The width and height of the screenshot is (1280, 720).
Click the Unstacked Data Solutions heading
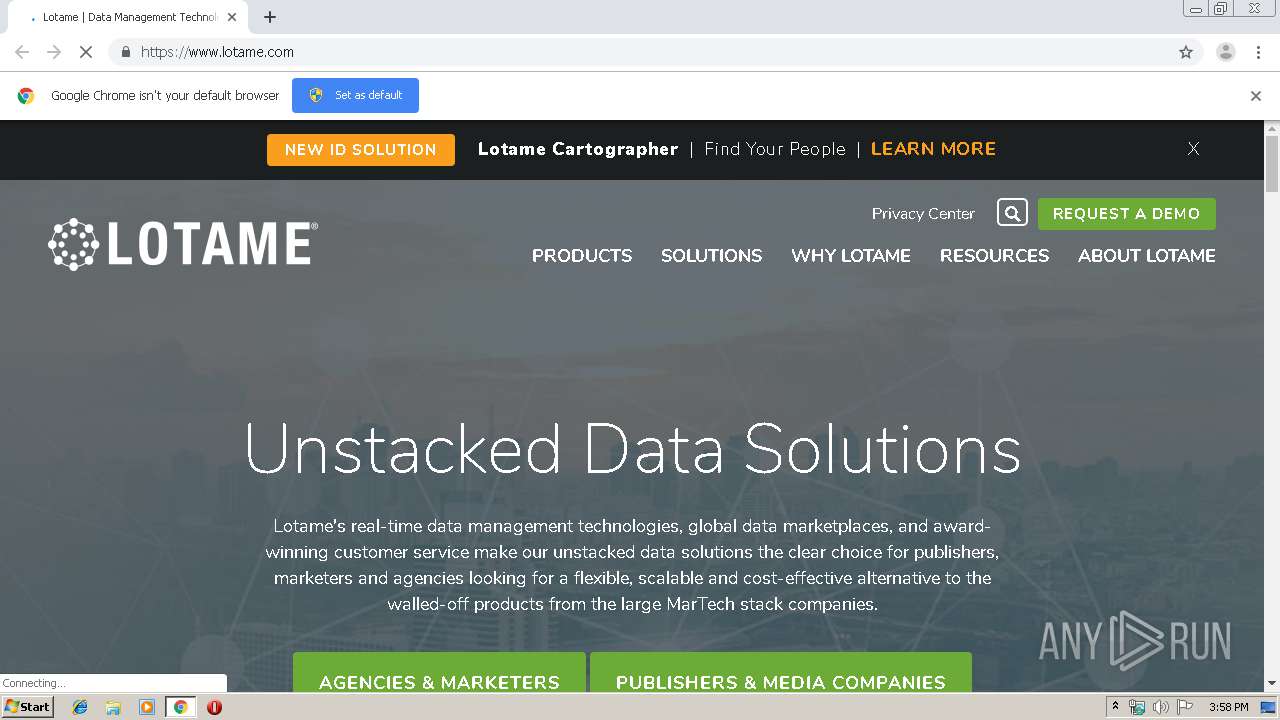click(633, 448)
